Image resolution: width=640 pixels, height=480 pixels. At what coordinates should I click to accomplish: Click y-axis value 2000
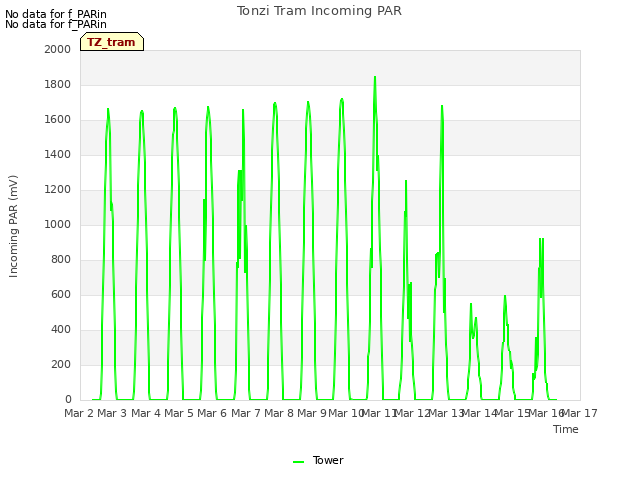point(58,49)
